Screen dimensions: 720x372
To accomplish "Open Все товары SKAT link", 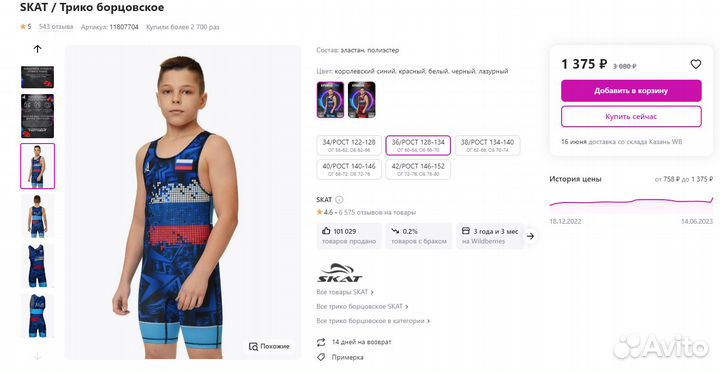I will [x=345, y=292].
